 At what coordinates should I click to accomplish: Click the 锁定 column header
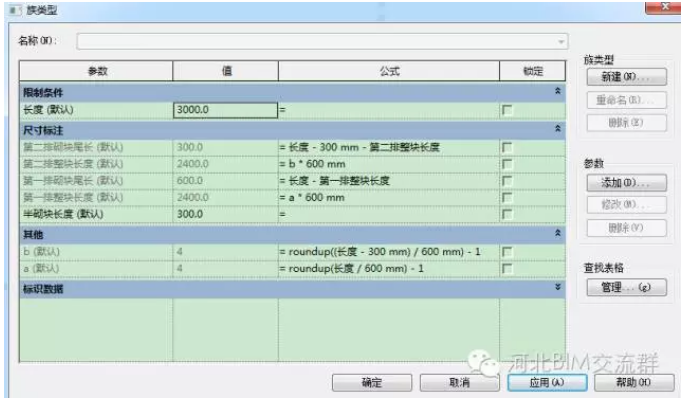pyautogui.click(x=533, y=71)
